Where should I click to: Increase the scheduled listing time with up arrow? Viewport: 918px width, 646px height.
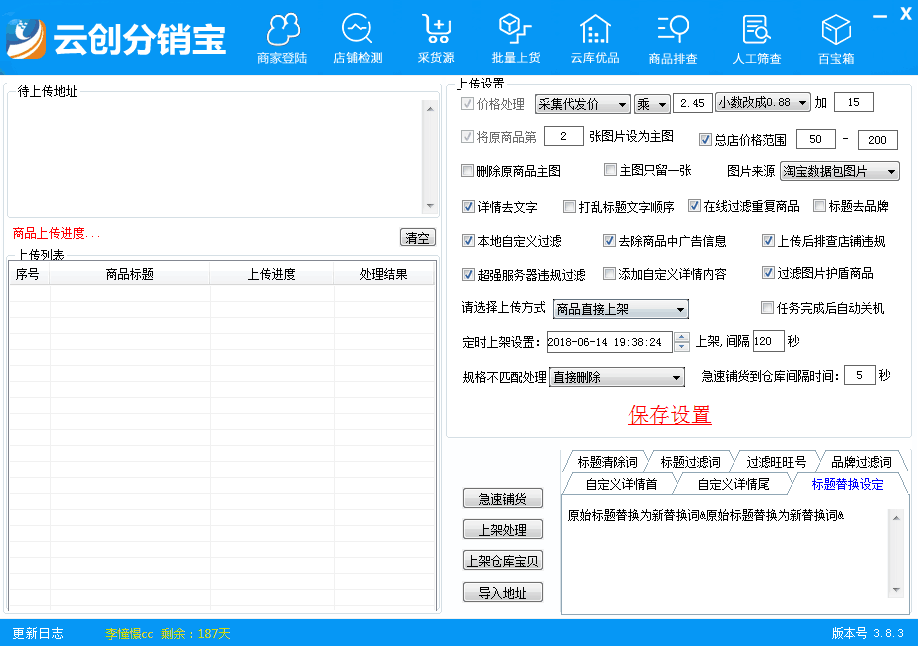tap(681, 337)
